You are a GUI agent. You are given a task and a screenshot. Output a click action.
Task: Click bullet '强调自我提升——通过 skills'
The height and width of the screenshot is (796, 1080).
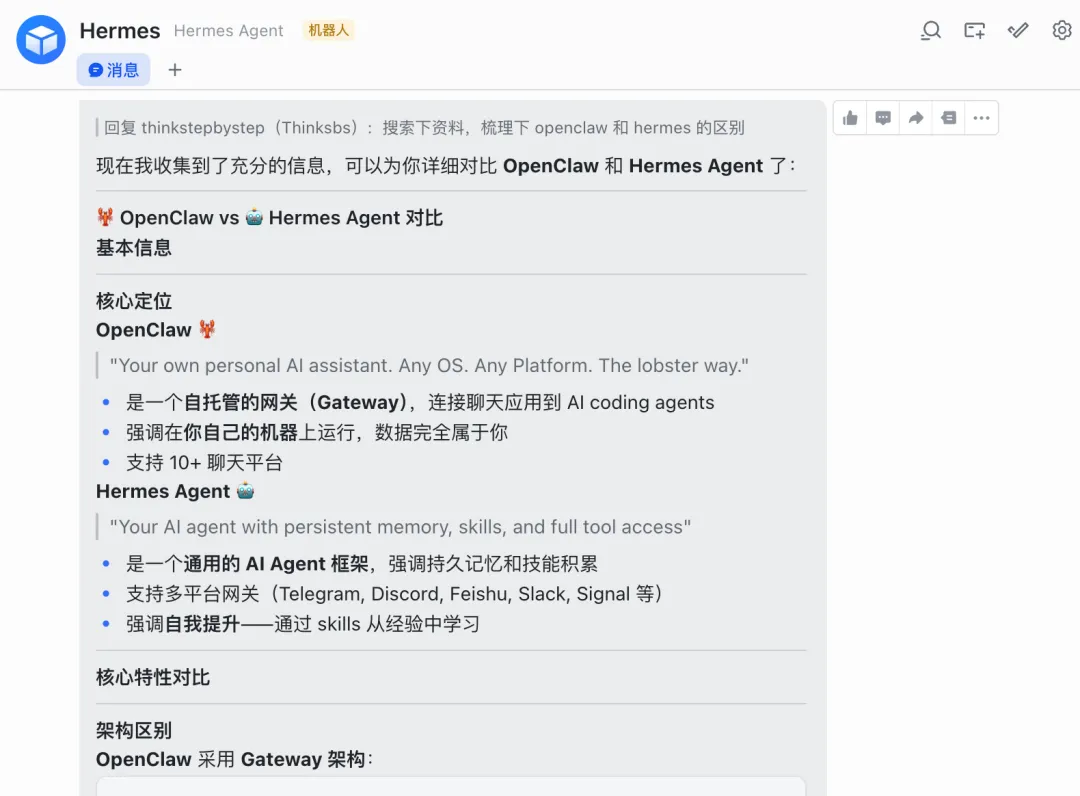point(303,624)
